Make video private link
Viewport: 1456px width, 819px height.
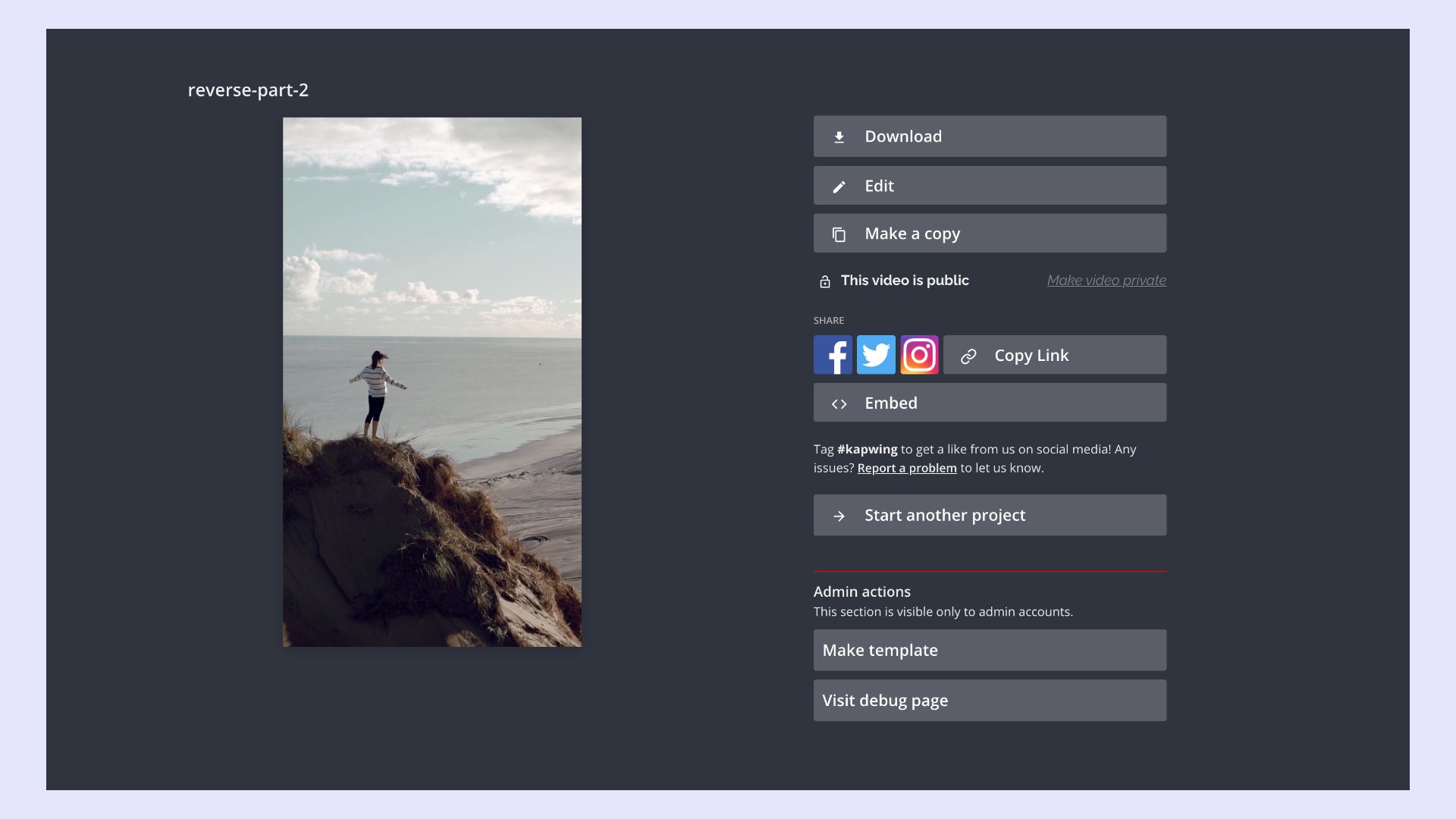tap(1106, 281)
